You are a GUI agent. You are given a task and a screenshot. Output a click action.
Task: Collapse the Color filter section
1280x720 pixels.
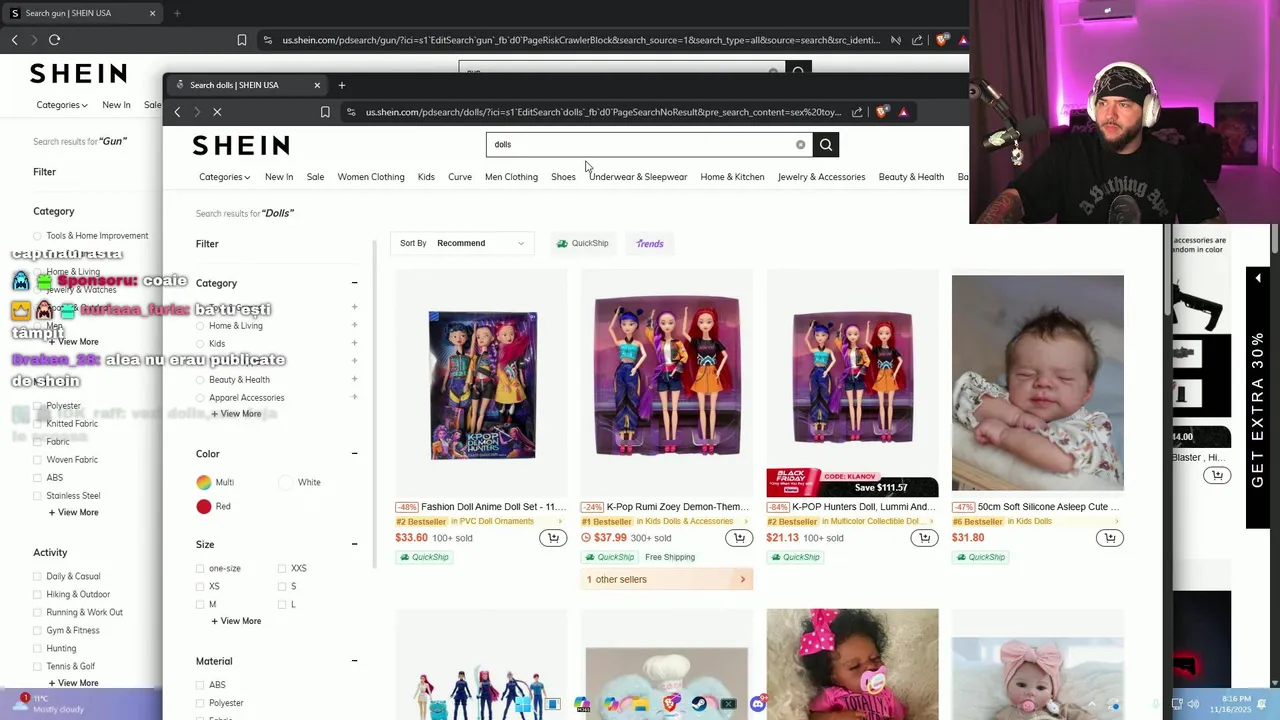pyautogui.click(x=354, y=454)
